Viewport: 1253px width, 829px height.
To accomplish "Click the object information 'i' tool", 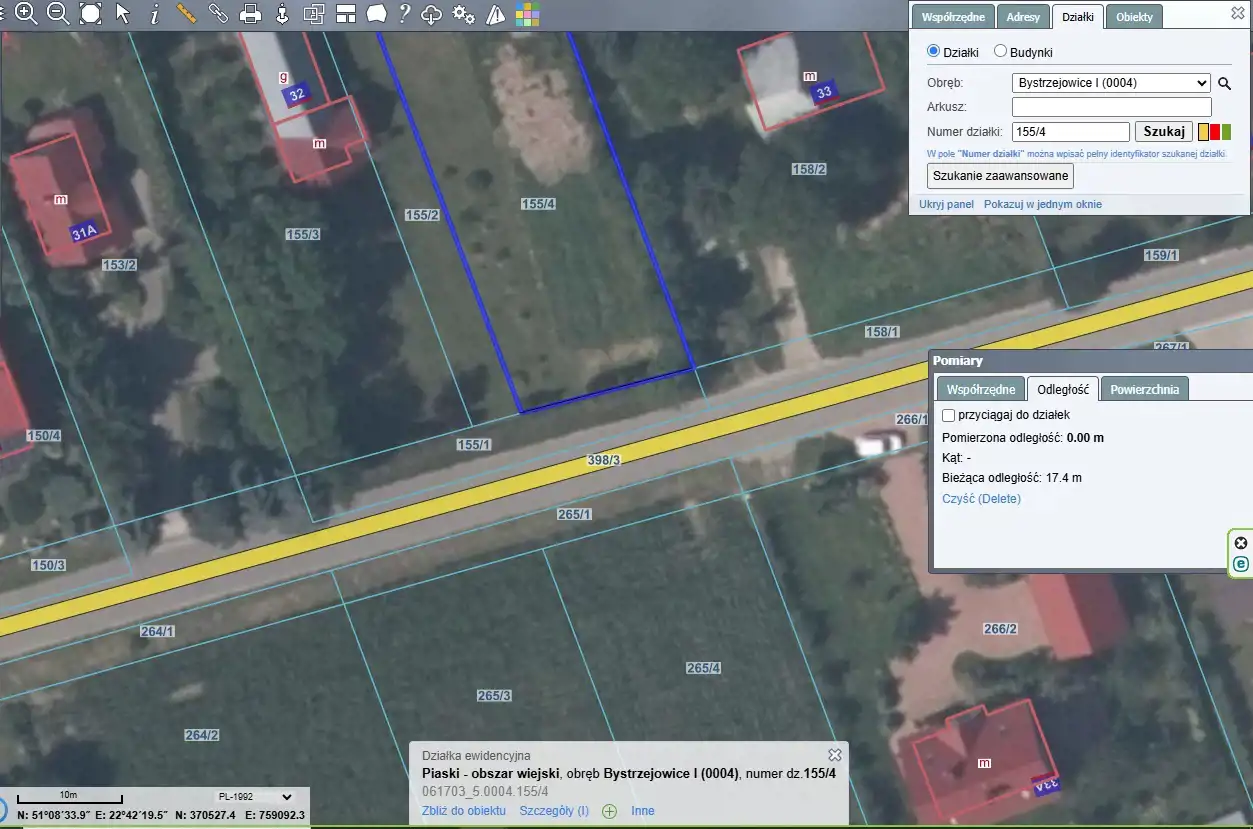I will (154, 14).
